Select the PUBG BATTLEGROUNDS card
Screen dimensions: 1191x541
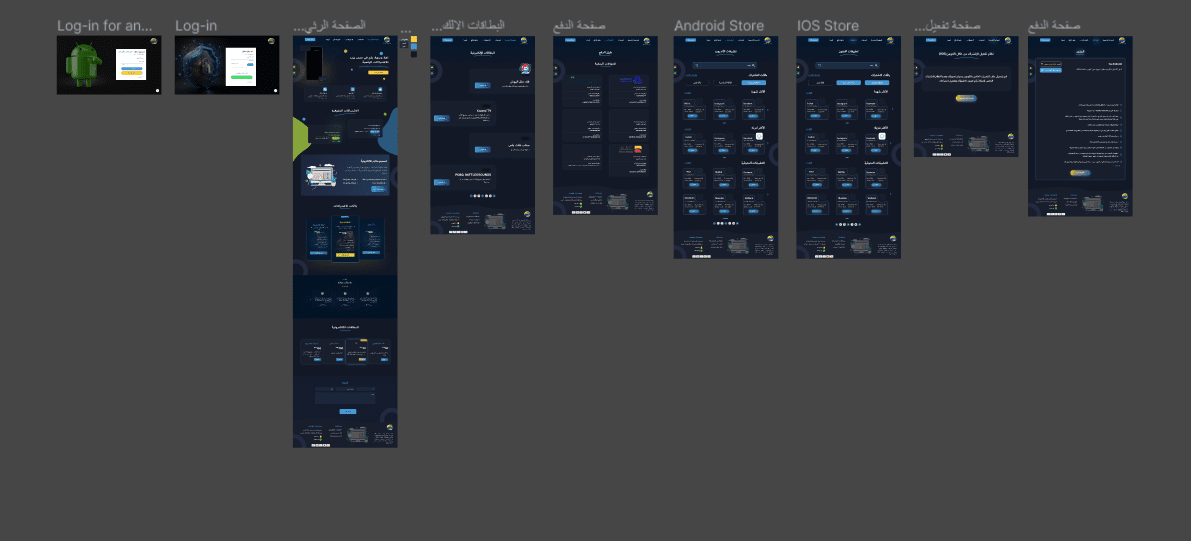464,179
